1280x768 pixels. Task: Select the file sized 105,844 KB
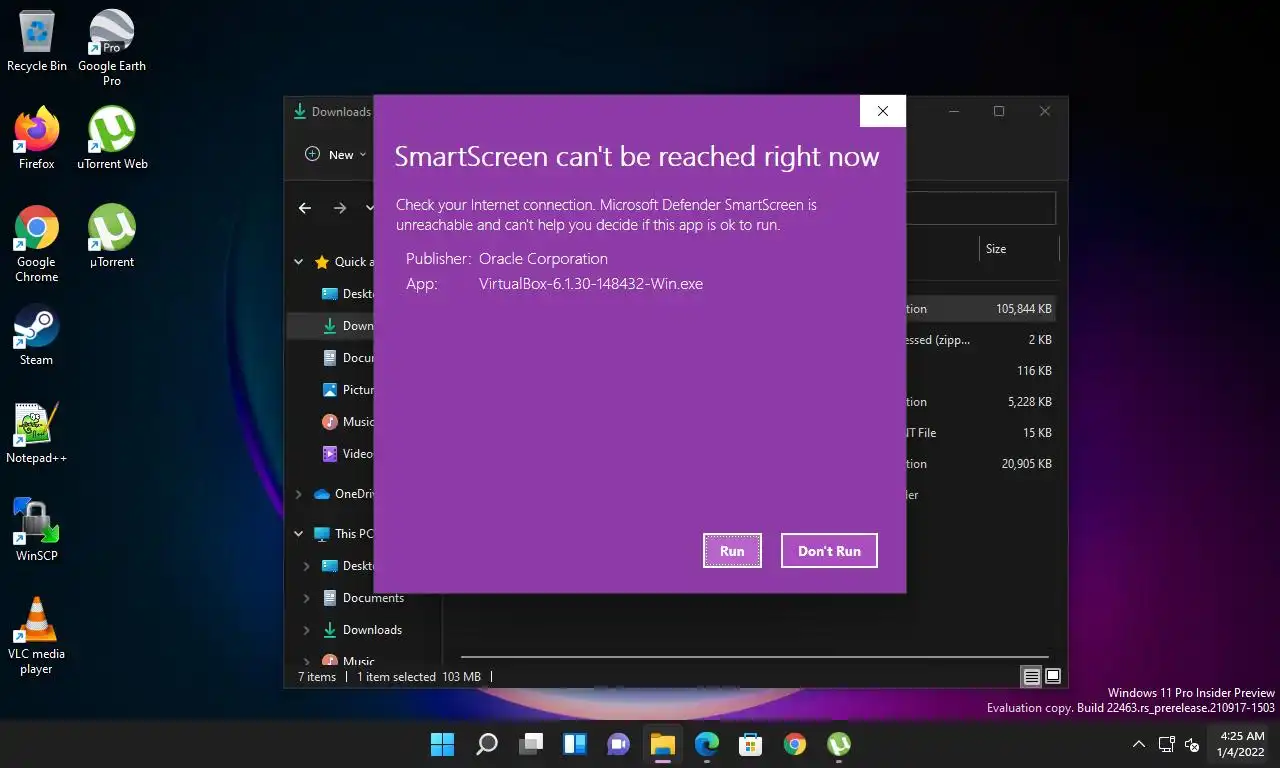coord(980,309)
